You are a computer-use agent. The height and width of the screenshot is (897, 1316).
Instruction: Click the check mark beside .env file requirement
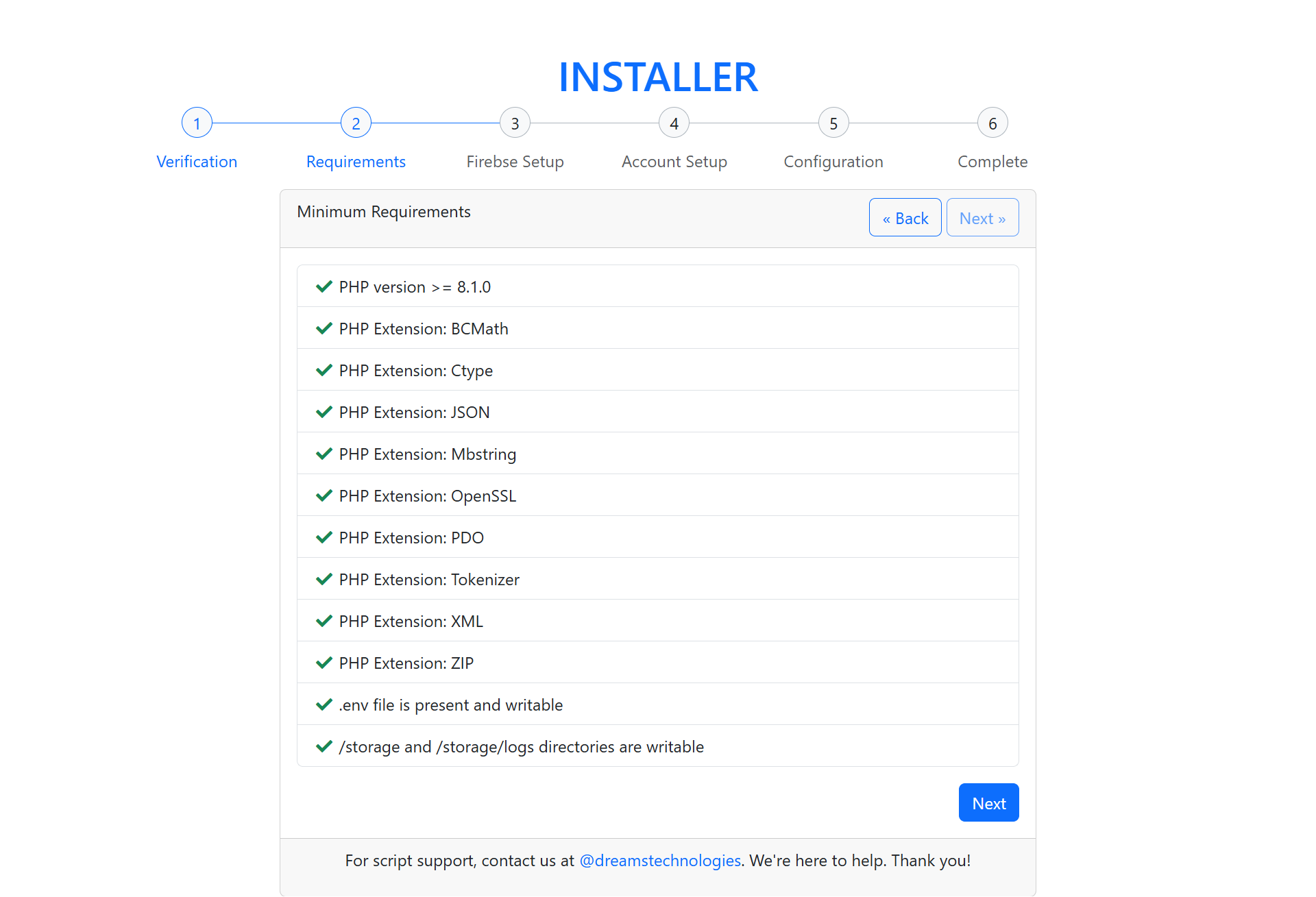coord(324,704)
